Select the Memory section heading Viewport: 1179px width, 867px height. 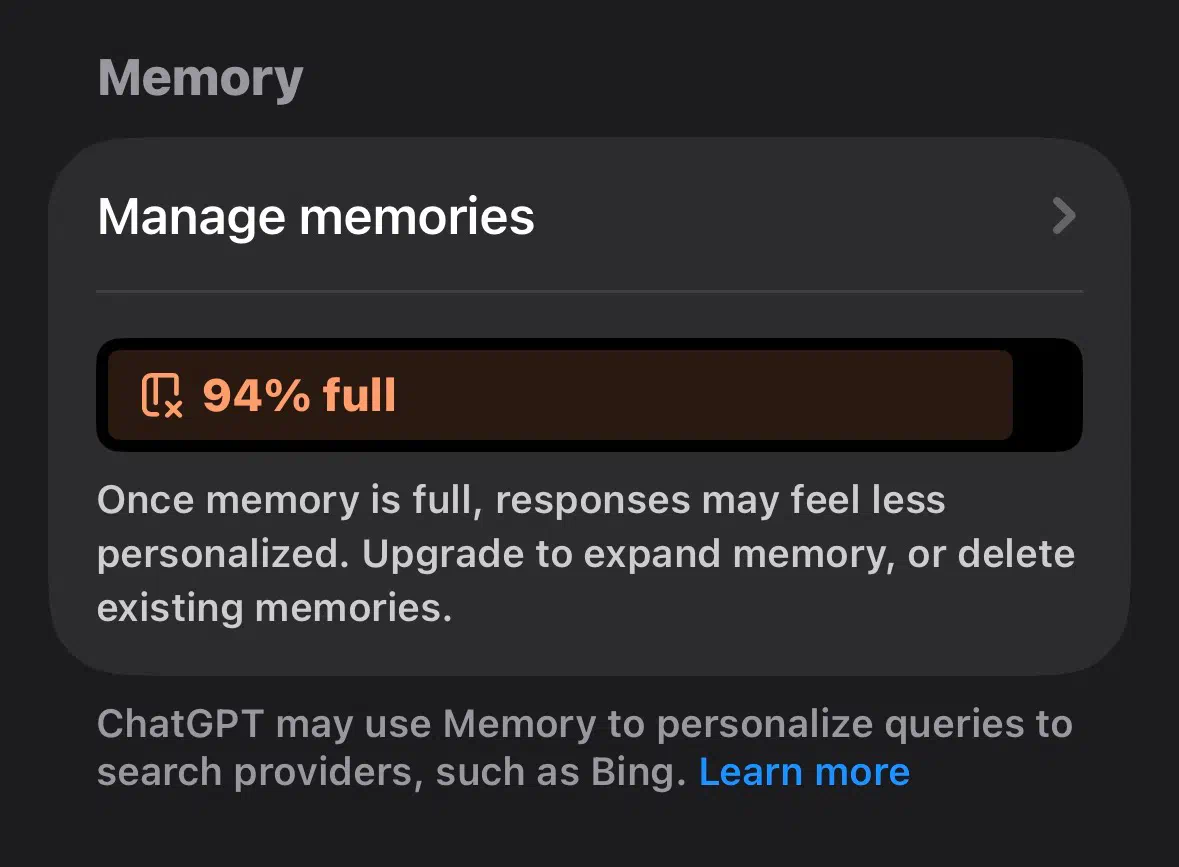pyautogui.click(x=200, y=78)
